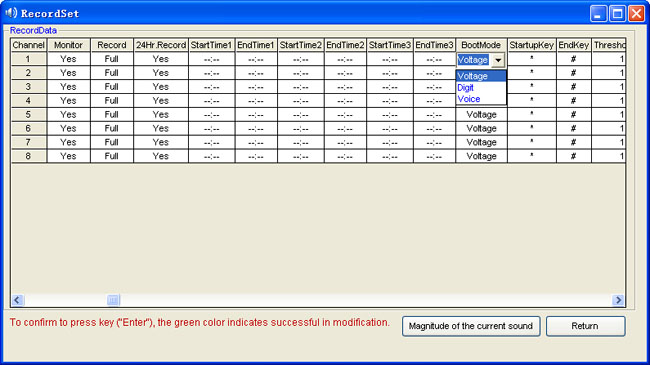The image size is (650, 365).
Task: Click the Record cell of channel 5
Action: [112, 114]
